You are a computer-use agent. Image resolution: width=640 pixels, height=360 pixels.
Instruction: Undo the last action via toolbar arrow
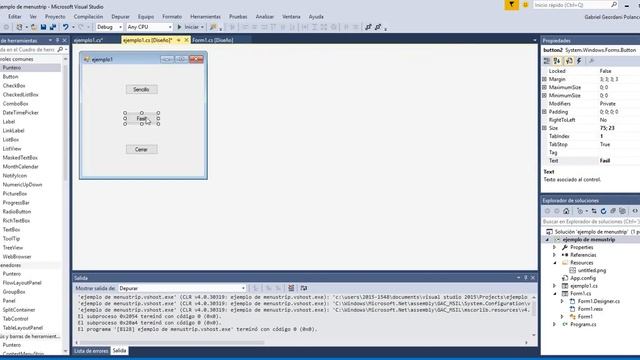[65, 27]
